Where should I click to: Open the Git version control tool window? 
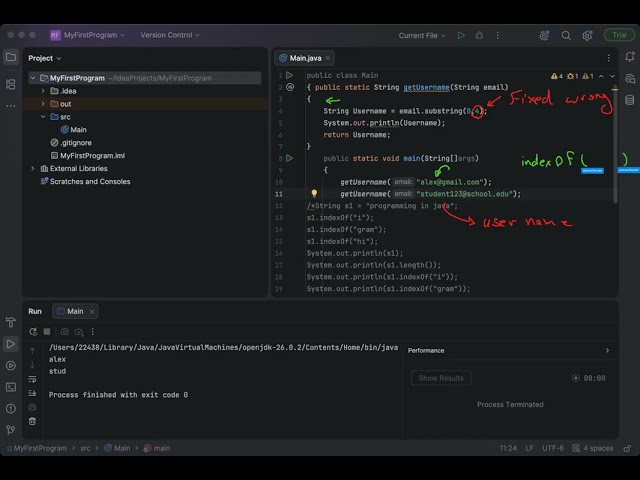[11, 429]
